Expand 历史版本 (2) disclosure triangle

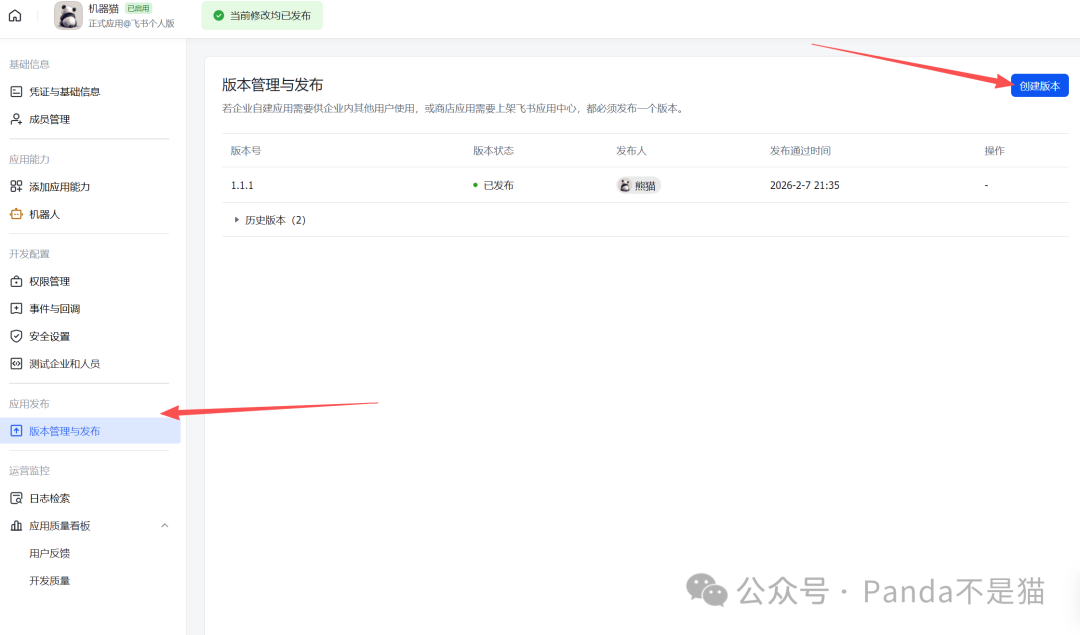click(236, 220)
